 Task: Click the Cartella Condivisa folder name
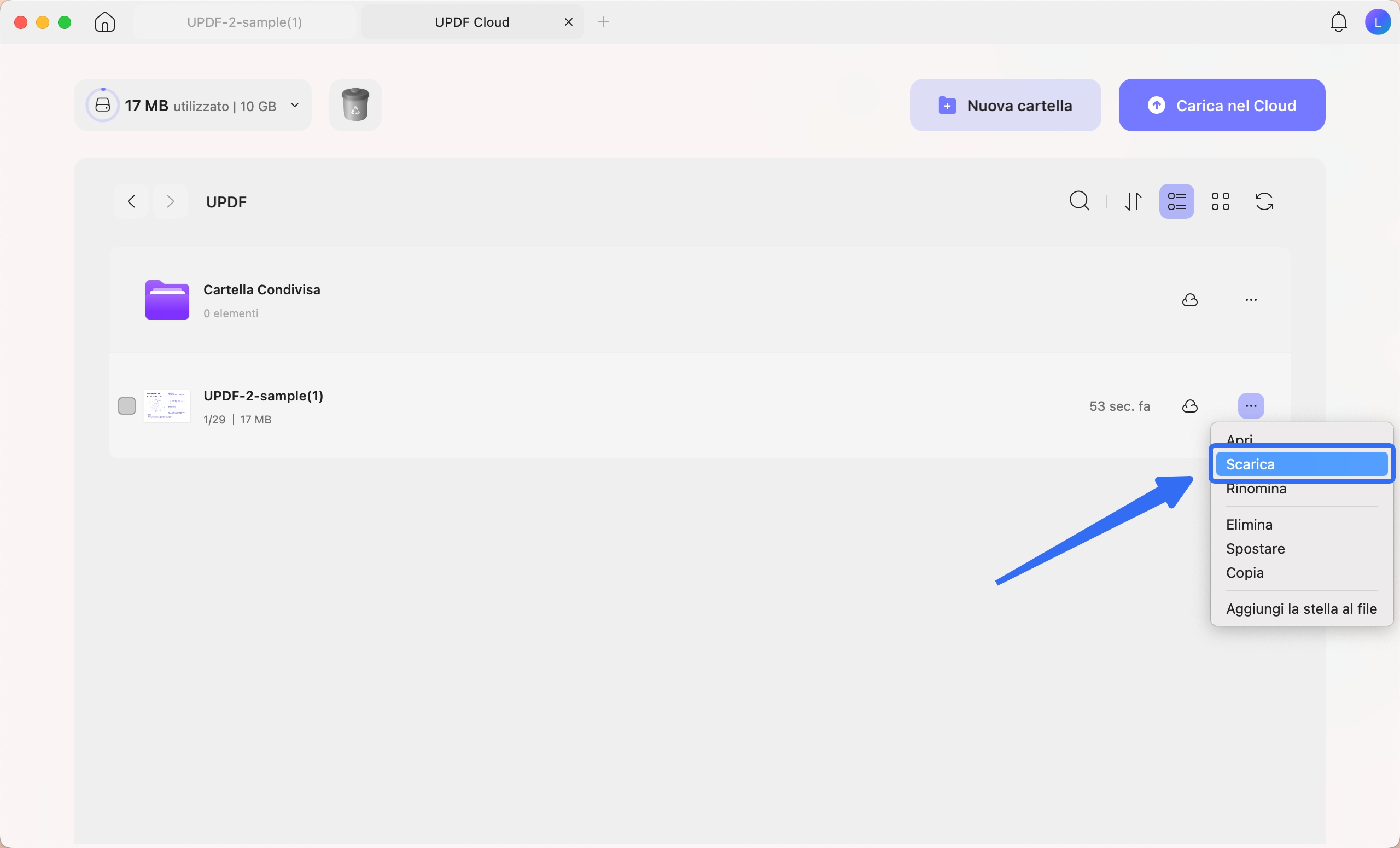pyautogui.click(x=262, y=290)
